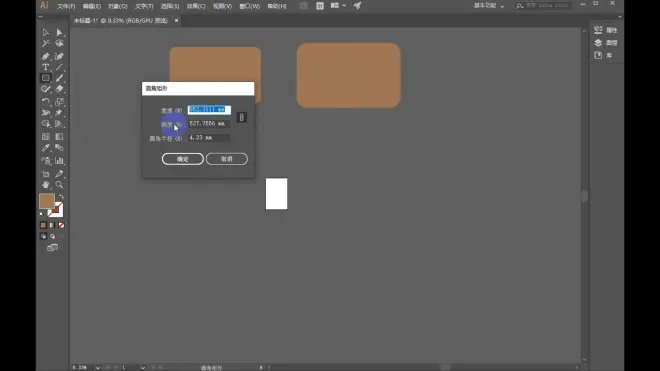Select the Hand tool

45,184
